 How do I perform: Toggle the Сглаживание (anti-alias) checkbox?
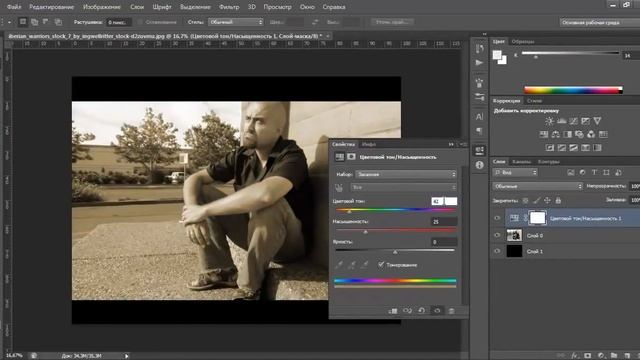pyautogui.click(x=140, y=22)
